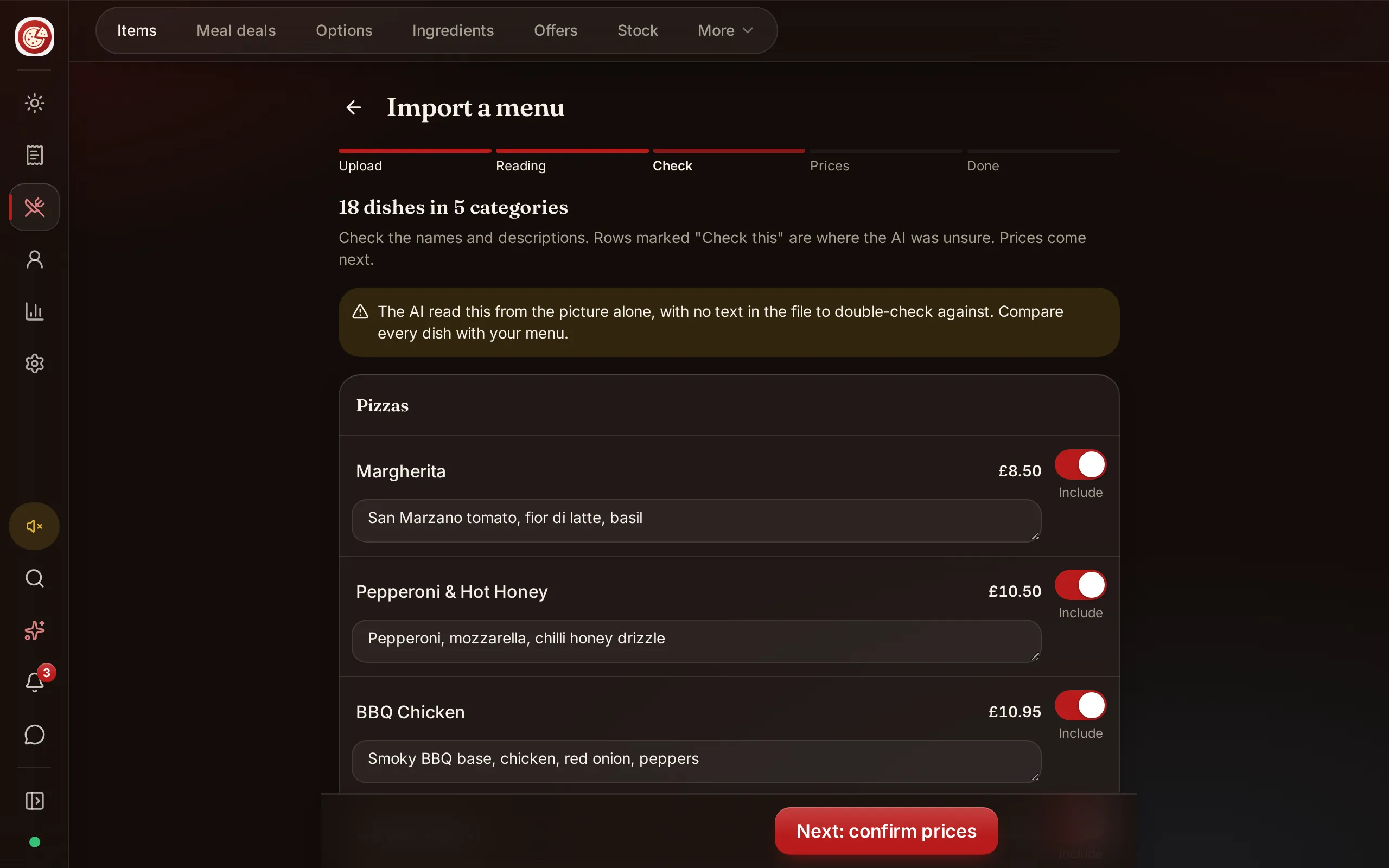The height and width of the screenshot is (868, 1389).
Task: Click the £10.95 price
Action: click(x=1014, y=712)
